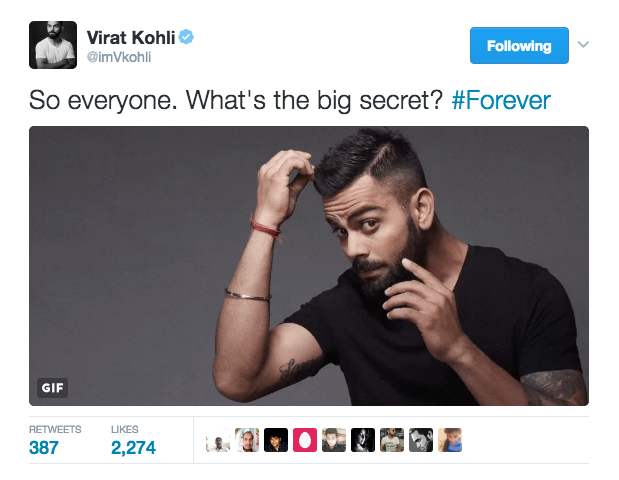619x480 pixels.
Task: Click the Following button
Action: pyautogui.click(x=519, y=45)
